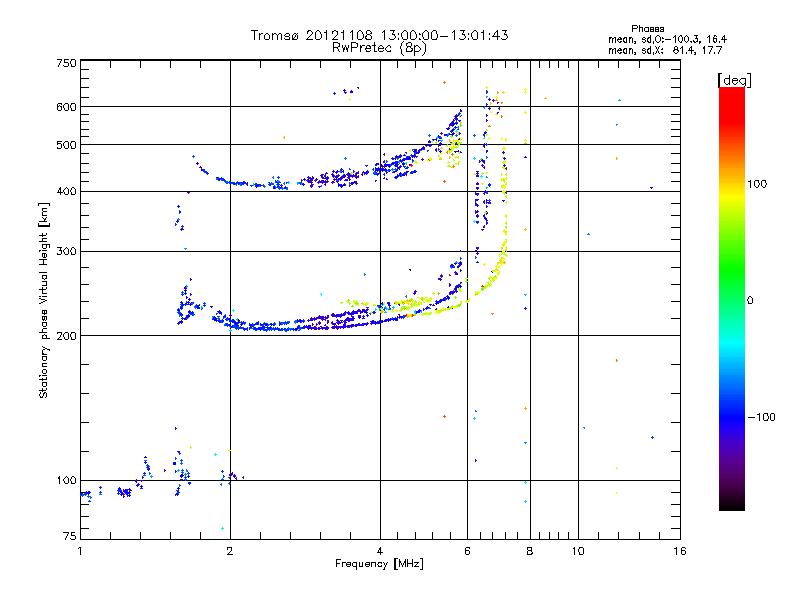Image resolution: width=800 pixels, height=600 pixels.
Task: Click the colorbar tick label "100"
Action: [757, 184]
